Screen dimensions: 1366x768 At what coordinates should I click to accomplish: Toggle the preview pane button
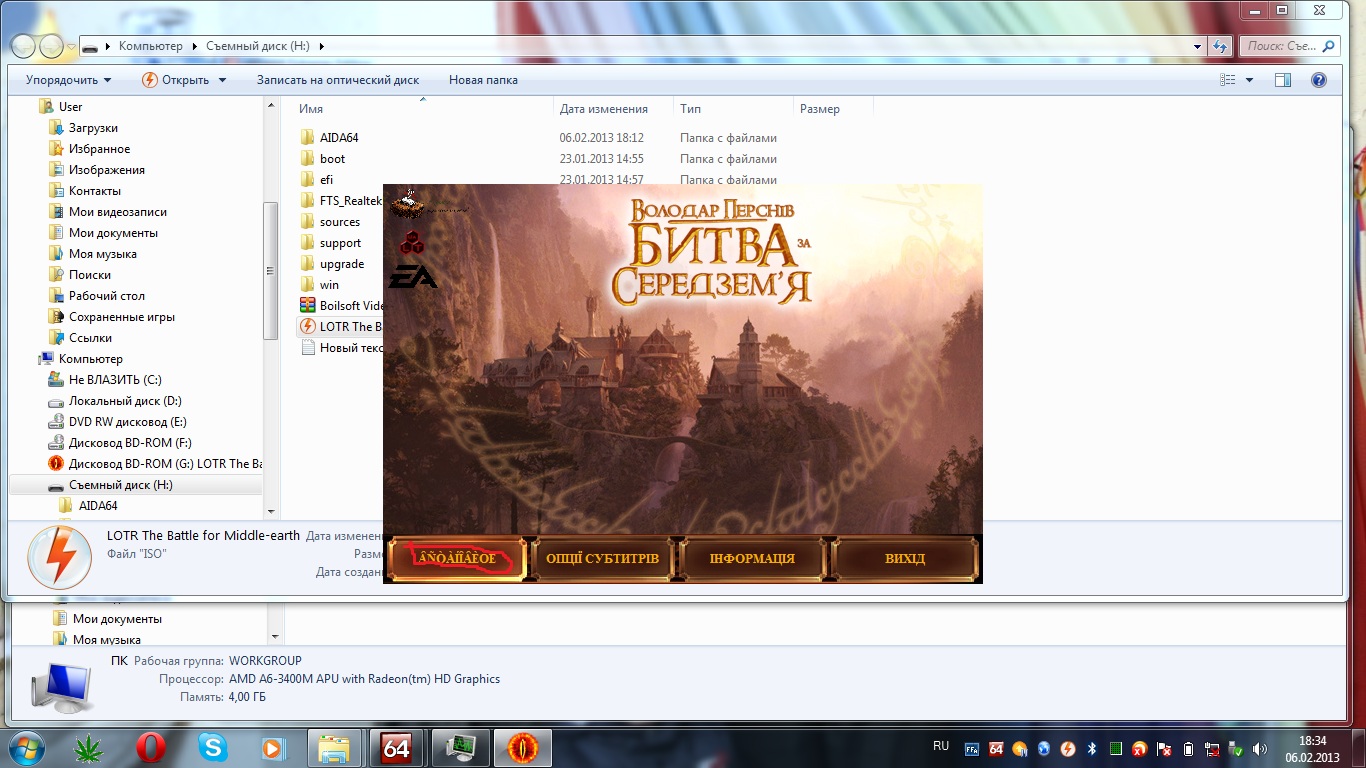[1283, 80]
